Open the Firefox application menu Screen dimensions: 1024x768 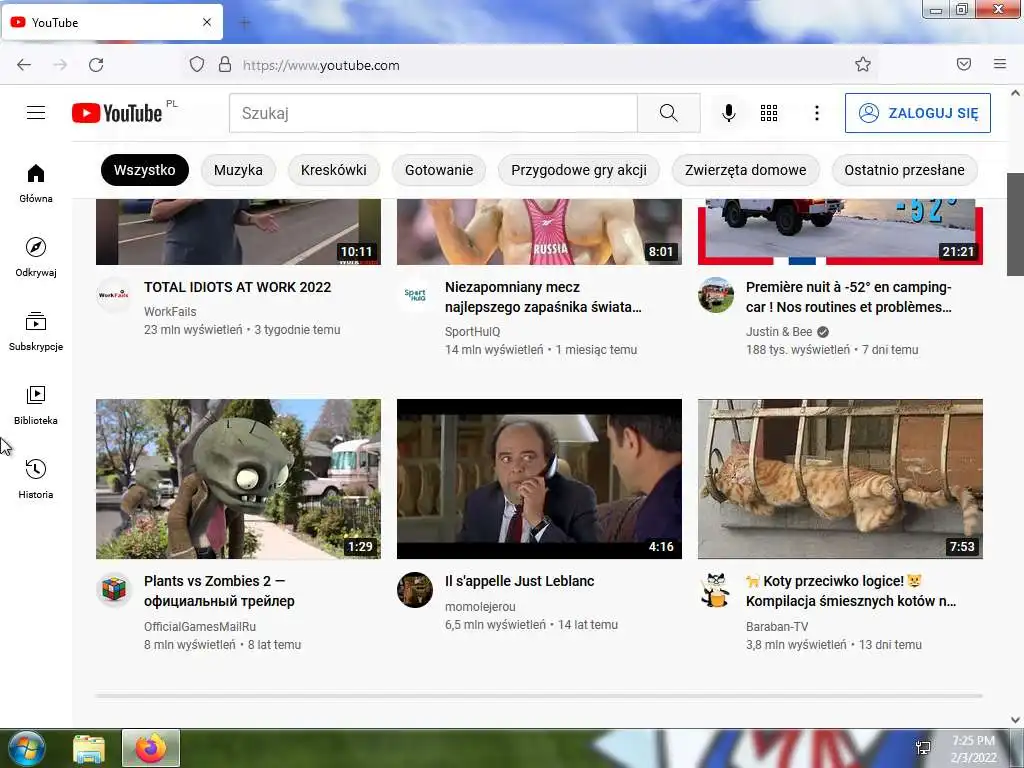point(1000,64)
